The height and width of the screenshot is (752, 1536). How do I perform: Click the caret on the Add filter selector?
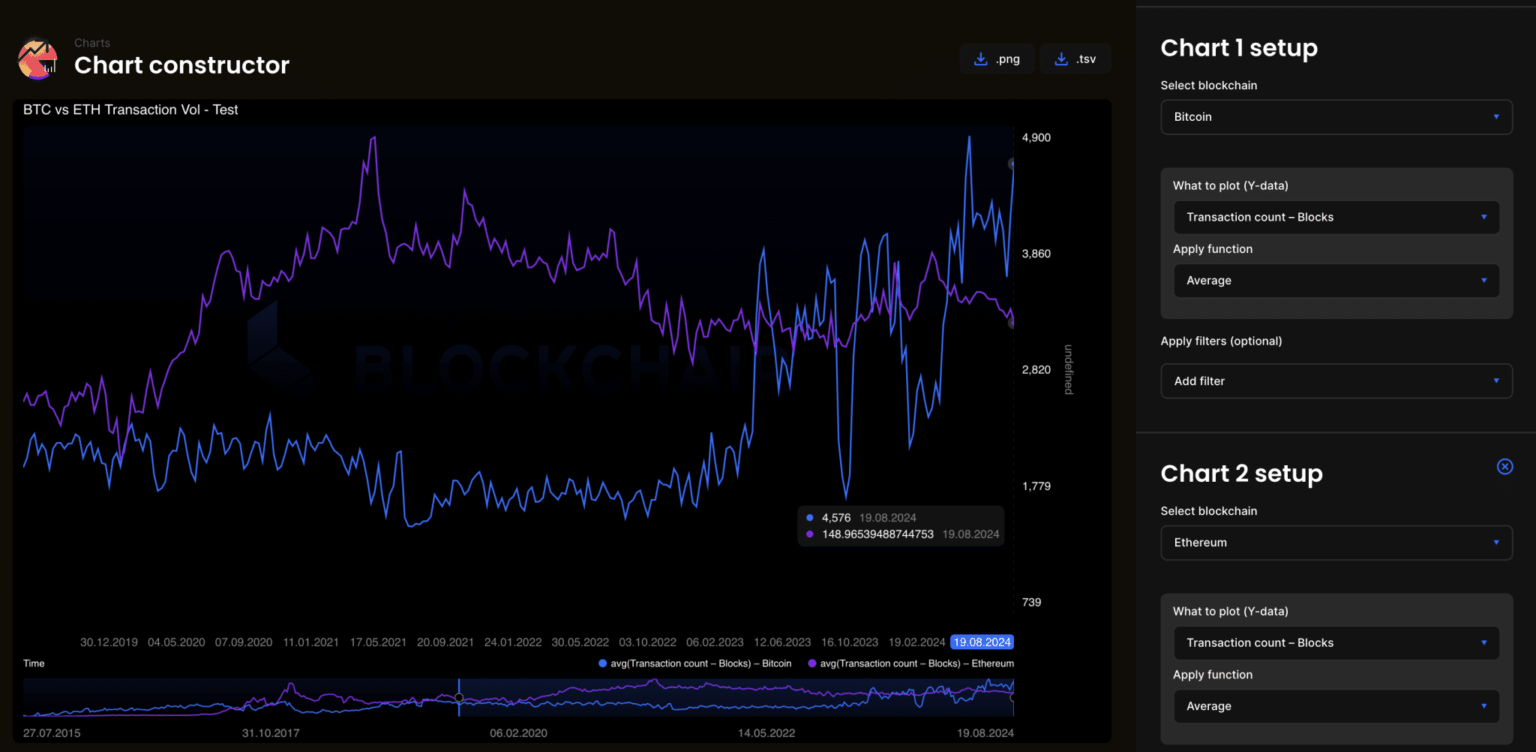point(1498,381)
